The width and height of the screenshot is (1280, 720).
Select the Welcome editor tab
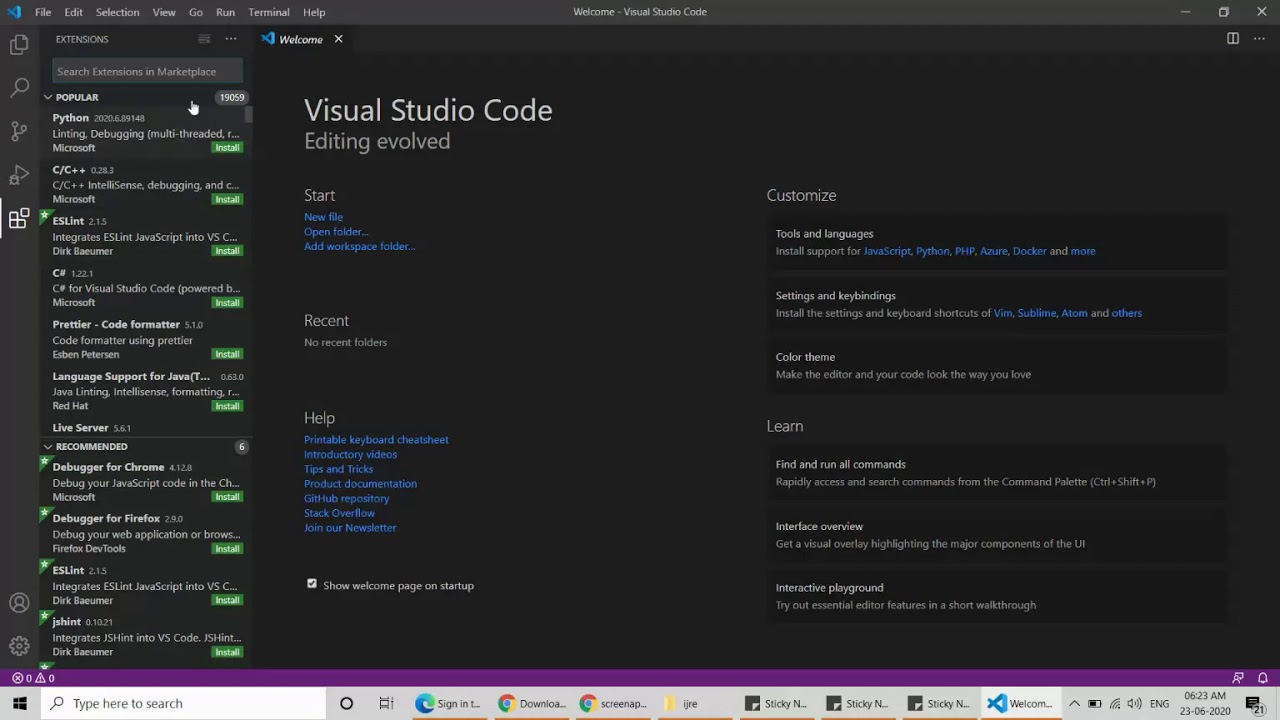[x=302, y=39]
